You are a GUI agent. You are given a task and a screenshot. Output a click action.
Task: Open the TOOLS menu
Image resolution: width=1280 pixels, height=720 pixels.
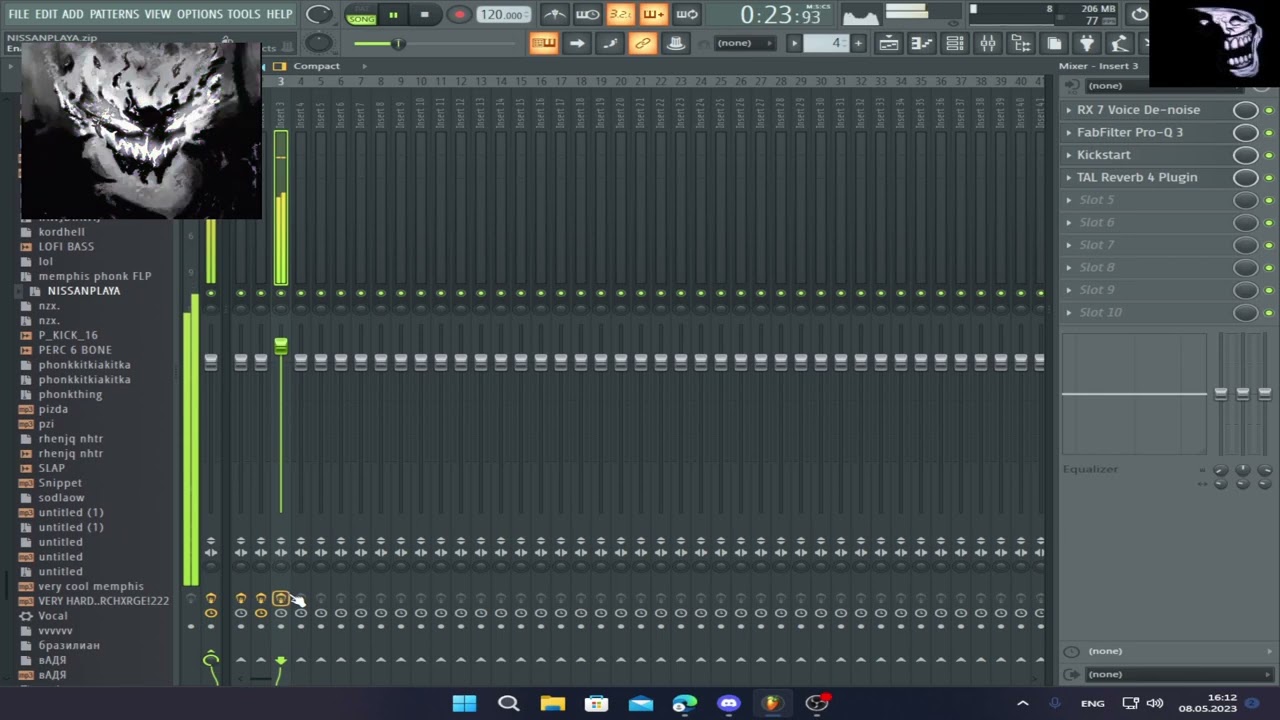click(x=244, y=14)
